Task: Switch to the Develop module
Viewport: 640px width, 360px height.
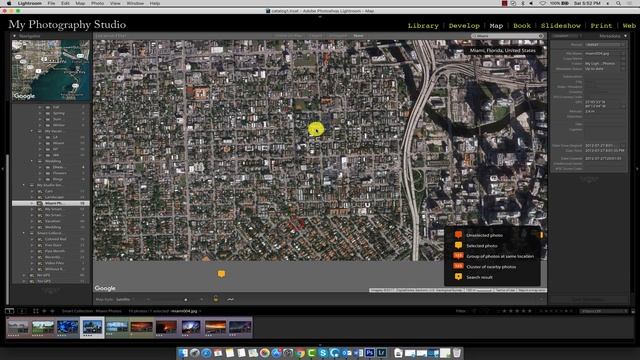Action: 464,25
